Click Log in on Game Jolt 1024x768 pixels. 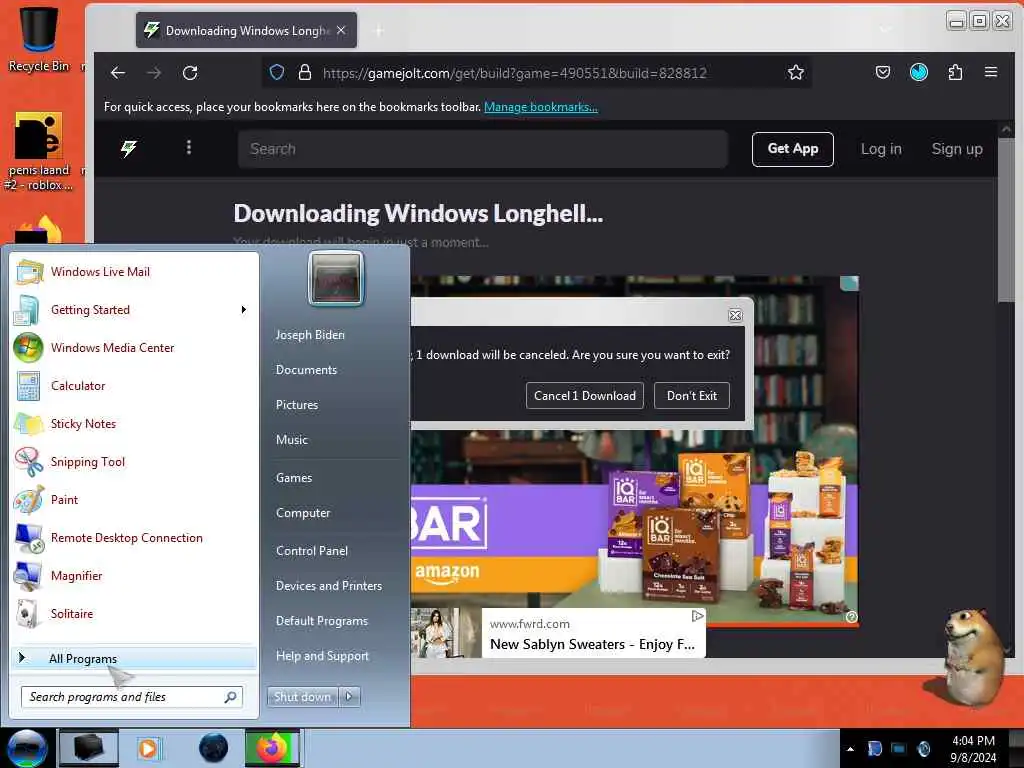(881, 149)
